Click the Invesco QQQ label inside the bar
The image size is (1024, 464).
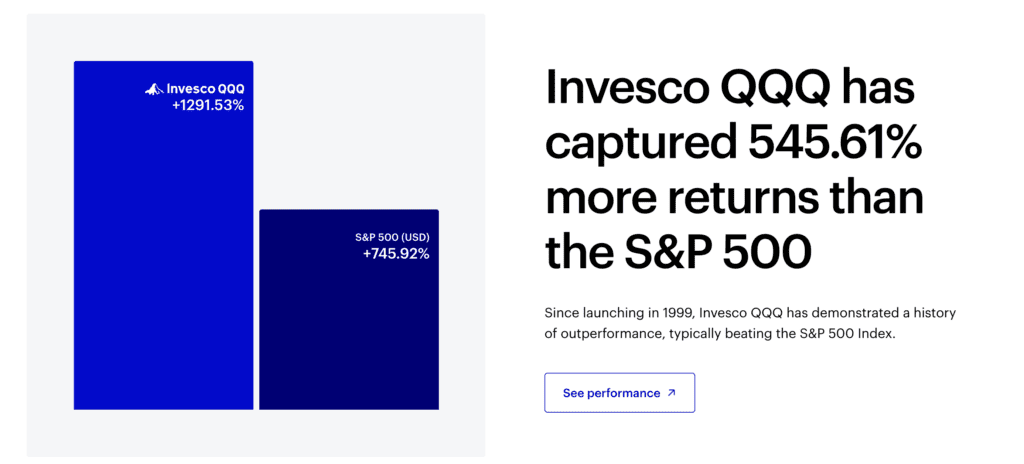tap(205, 90)
